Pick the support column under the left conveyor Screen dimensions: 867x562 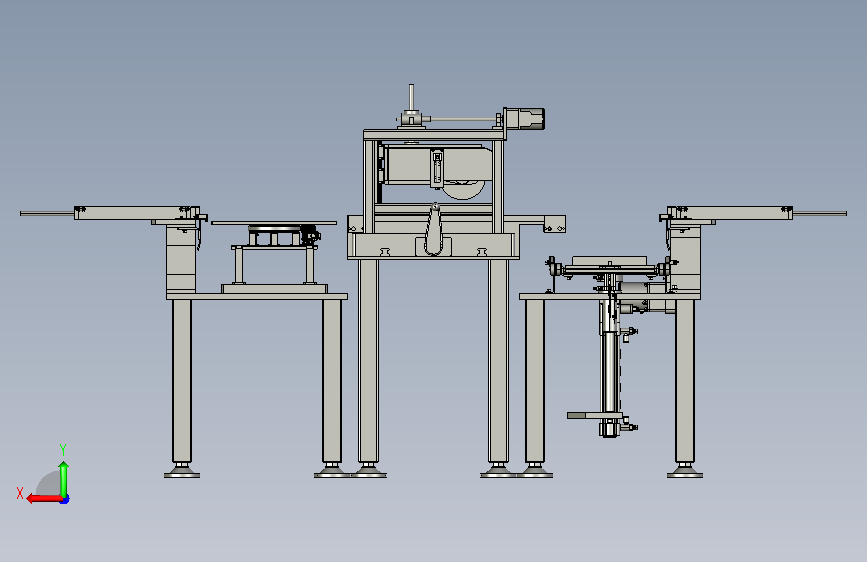pyautogui.click(x=181, y=258)
